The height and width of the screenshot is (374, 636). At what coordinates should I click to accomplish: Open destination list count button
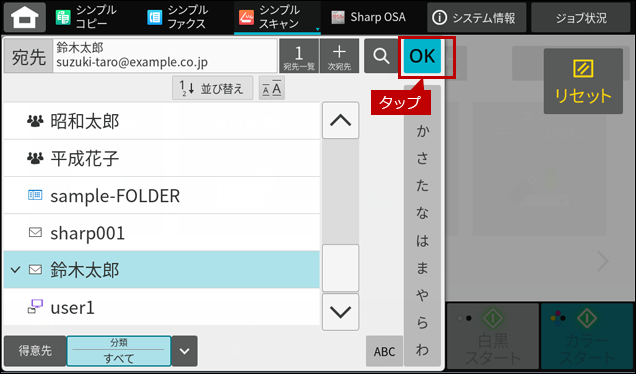[299, 56]
